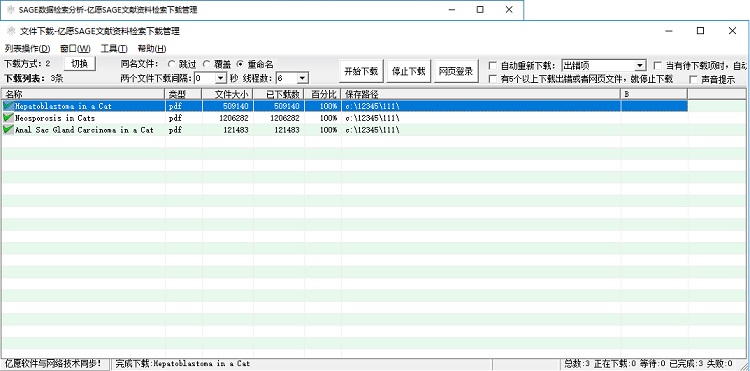
Task: Click the B column header
Action: click(x=654, y=94)
